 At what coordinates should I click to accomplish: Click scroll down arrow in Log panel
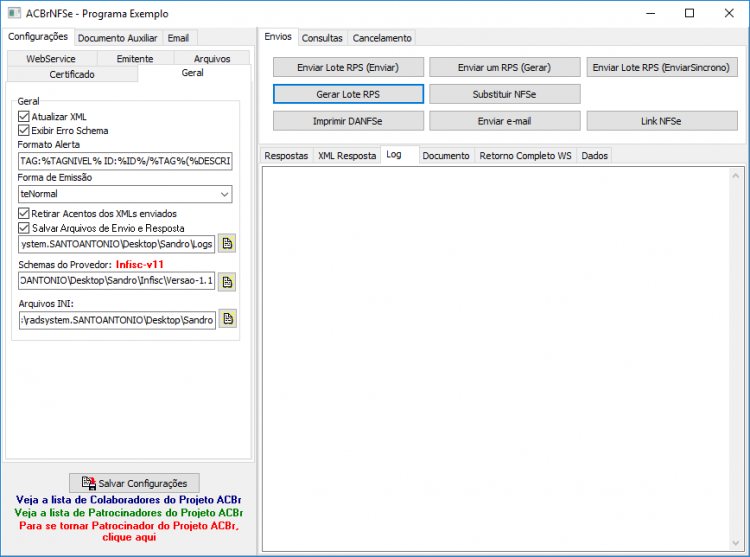[x=736, y=543]
